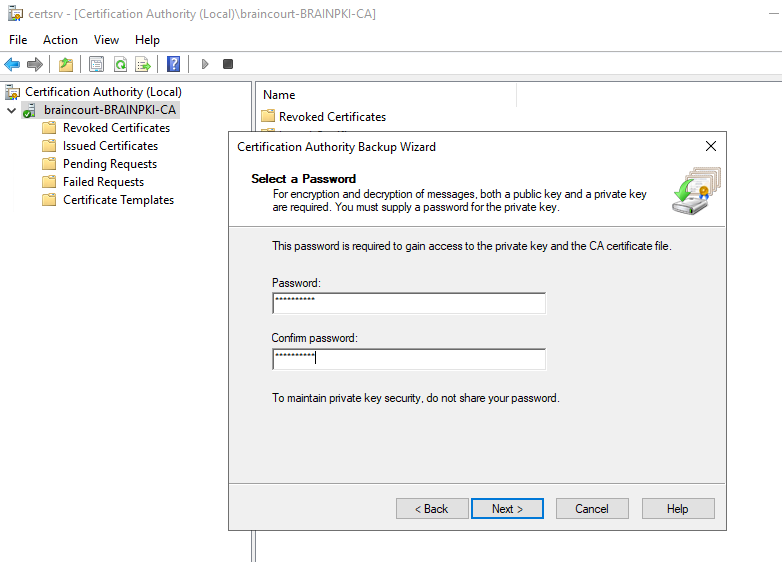
Task: Click into the Confirm password field
Action: pyautogui.click(x=409, y=359)
